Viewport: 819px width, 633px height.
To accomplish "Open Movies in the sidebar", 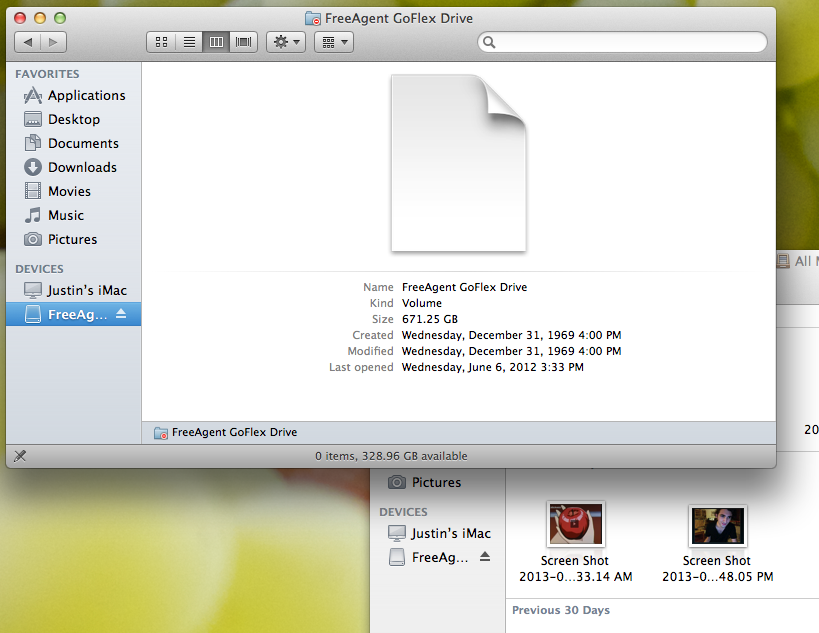I will coord(74,192).
